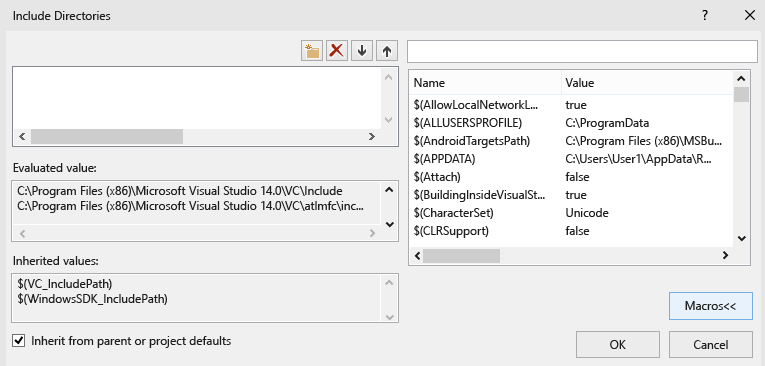Click the Cancel button
The height and width of the screenshot is (366, 765).
tap(710, 345)
